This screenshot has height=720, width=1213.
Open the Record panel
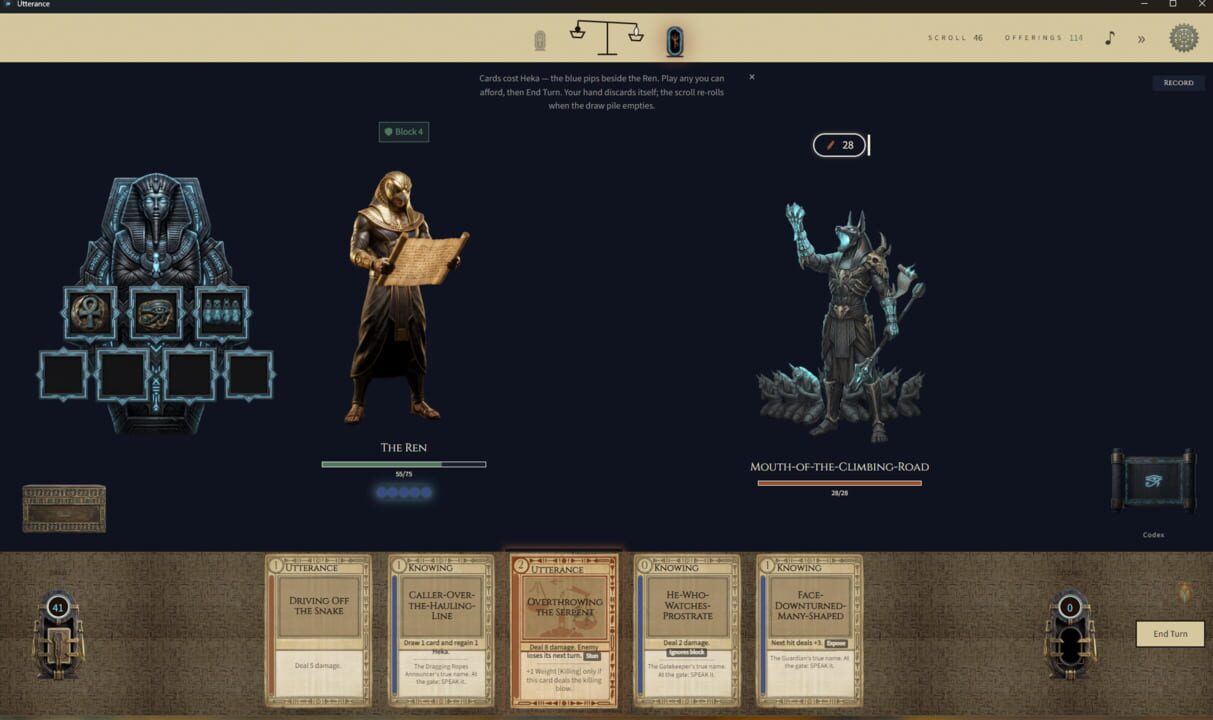click(x=1178, y=83)
